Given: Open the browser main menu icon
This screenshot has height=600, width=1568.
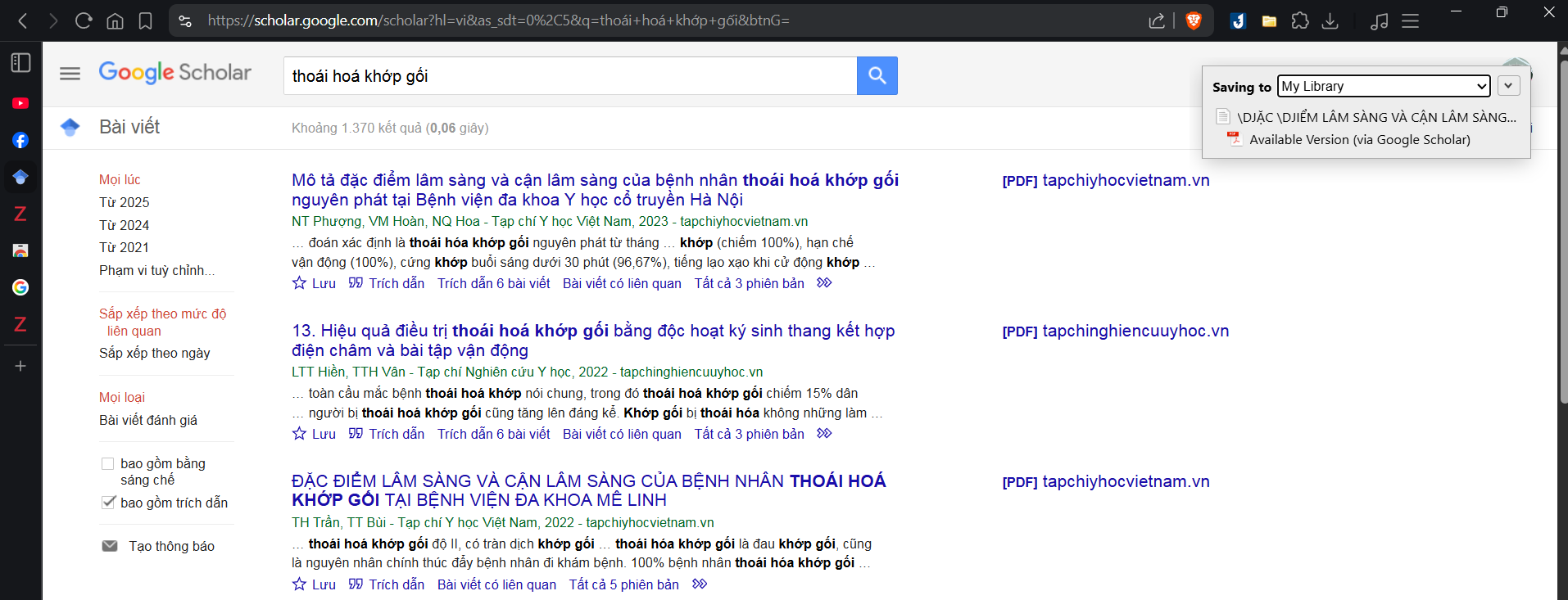Looking at the screenshot, I should click(x=1410, y=20).
